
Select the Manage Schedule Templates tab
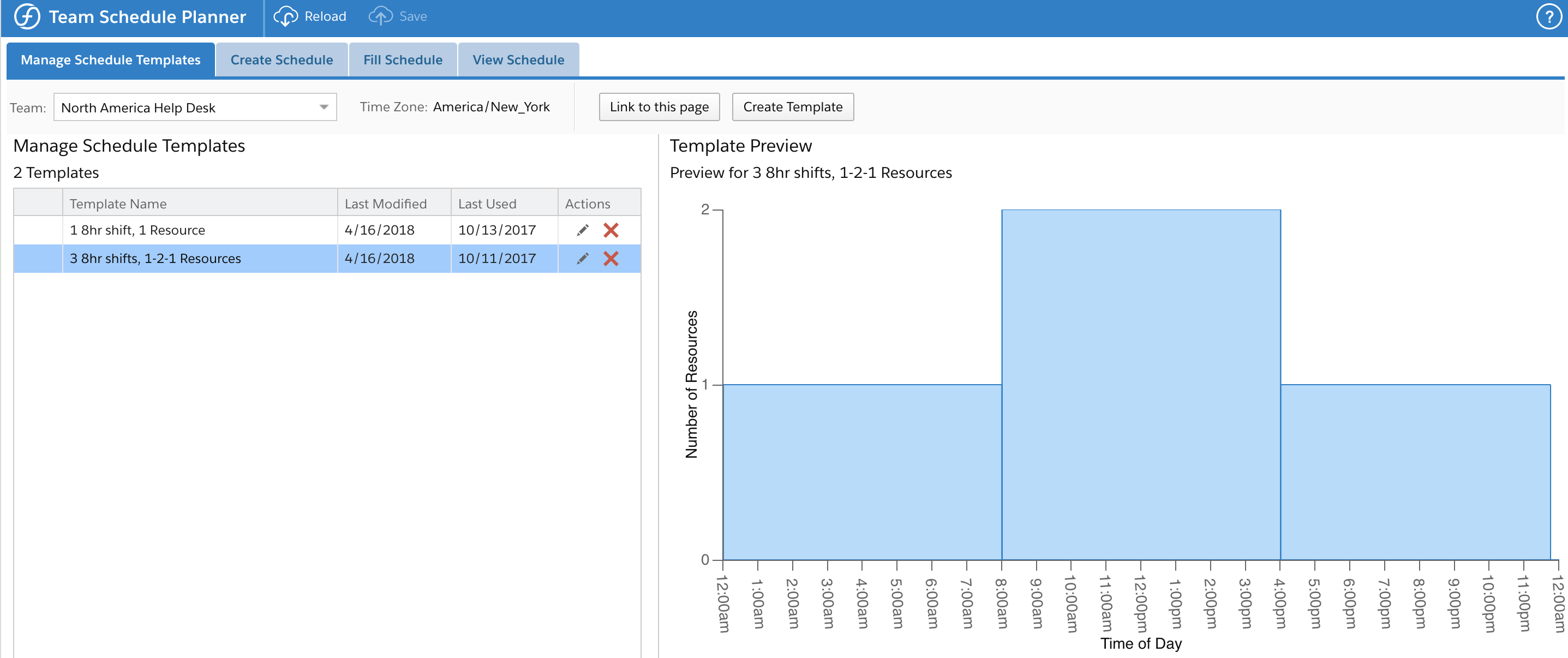[110, 59]
